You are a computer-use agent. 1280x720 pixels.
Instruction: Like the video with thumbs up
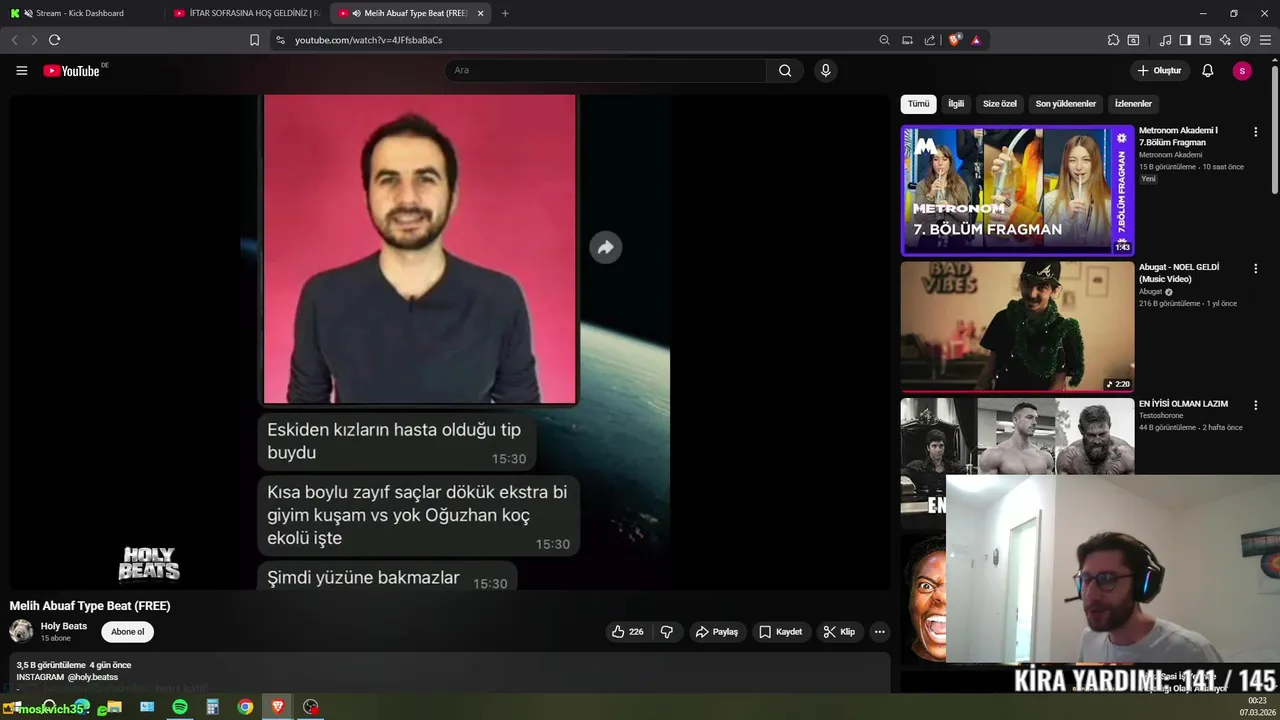pyautogui.click(x=628, y=632)
